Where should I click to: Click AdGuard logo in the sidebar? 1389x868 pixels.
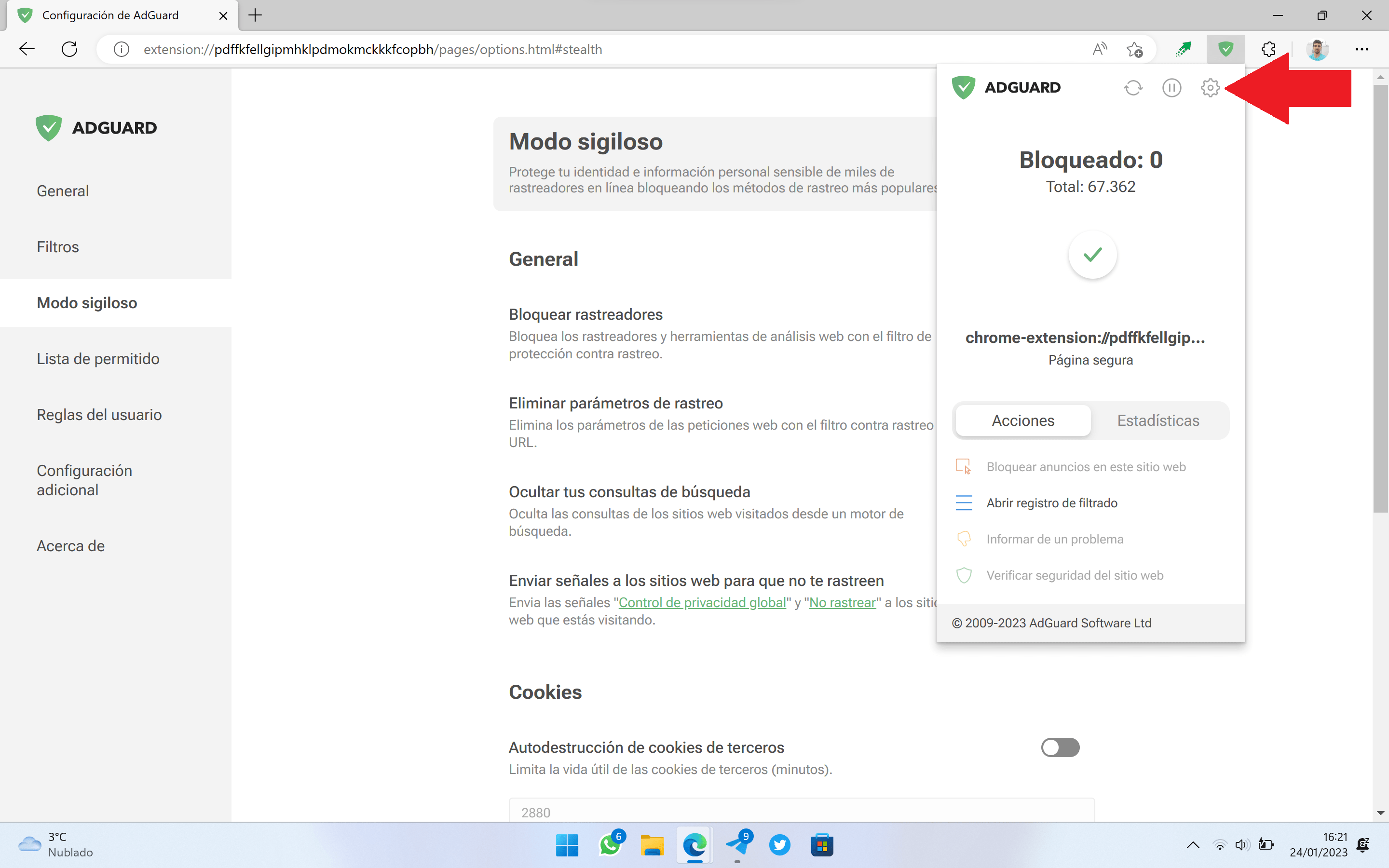coord(96,127)
